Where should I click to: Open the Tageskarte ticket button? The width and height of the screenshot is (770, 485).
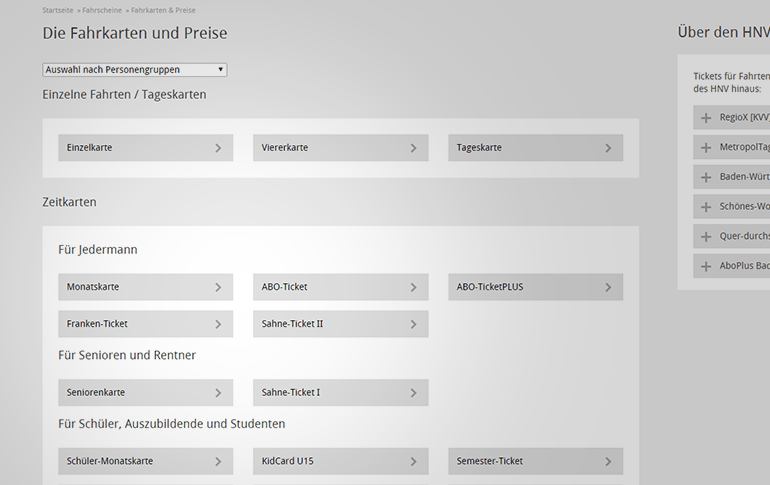tap(535, 148)
